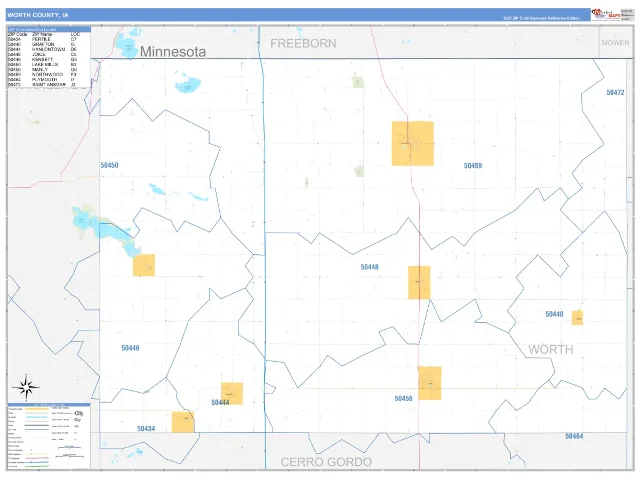The height and width of the screenshot is (480, 640).
Task: Select the orange city square beside the large lake
Action: (144, 265)
